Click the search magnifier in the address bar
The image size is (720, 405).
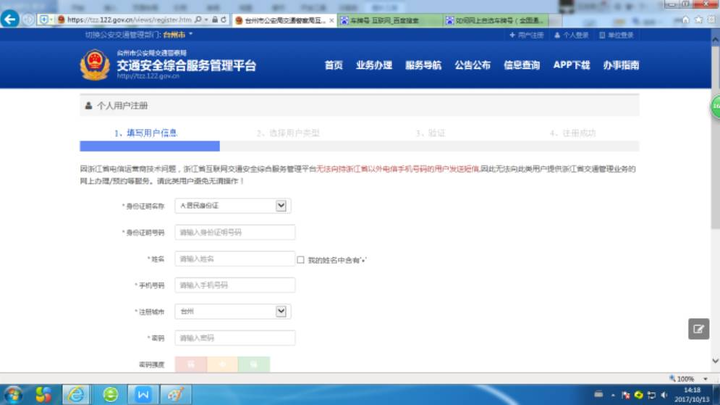[x=198, y=20]
